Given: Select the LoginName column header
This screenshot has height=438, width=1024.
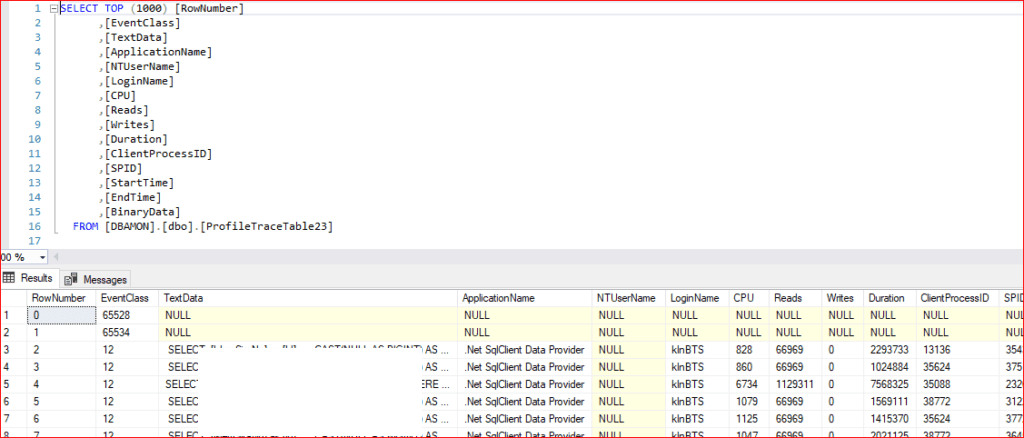Looking at the screenshot, I should coord(696,298).
